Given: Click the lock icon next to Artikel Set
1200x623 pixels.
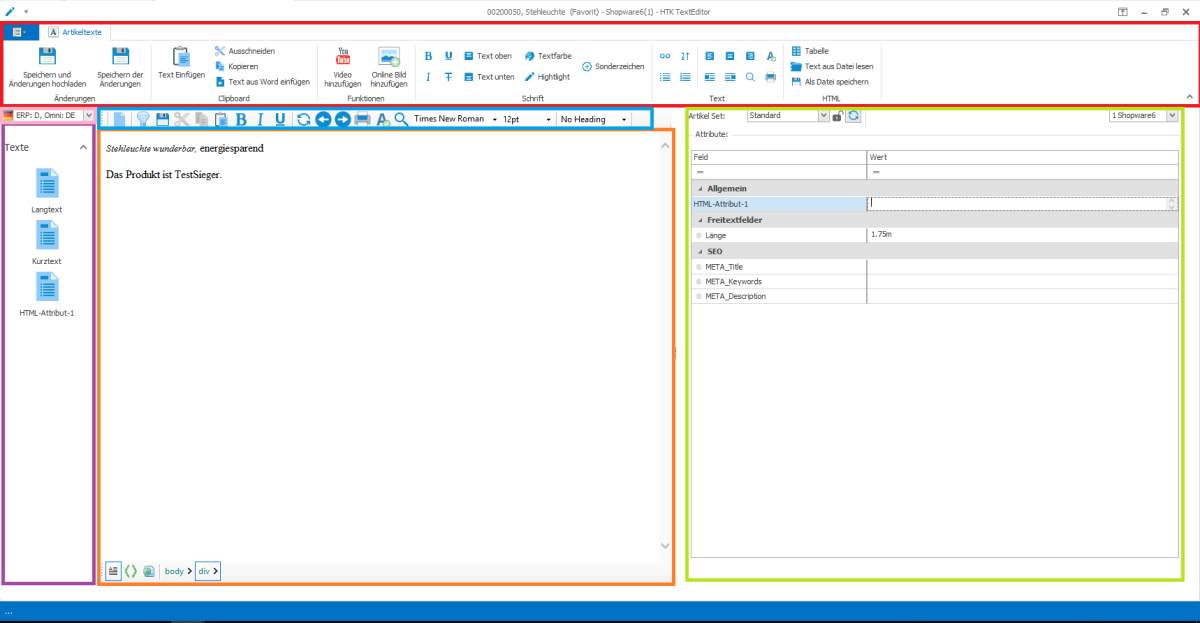Looking at the screenshot, I should click(x=837, y=116).
